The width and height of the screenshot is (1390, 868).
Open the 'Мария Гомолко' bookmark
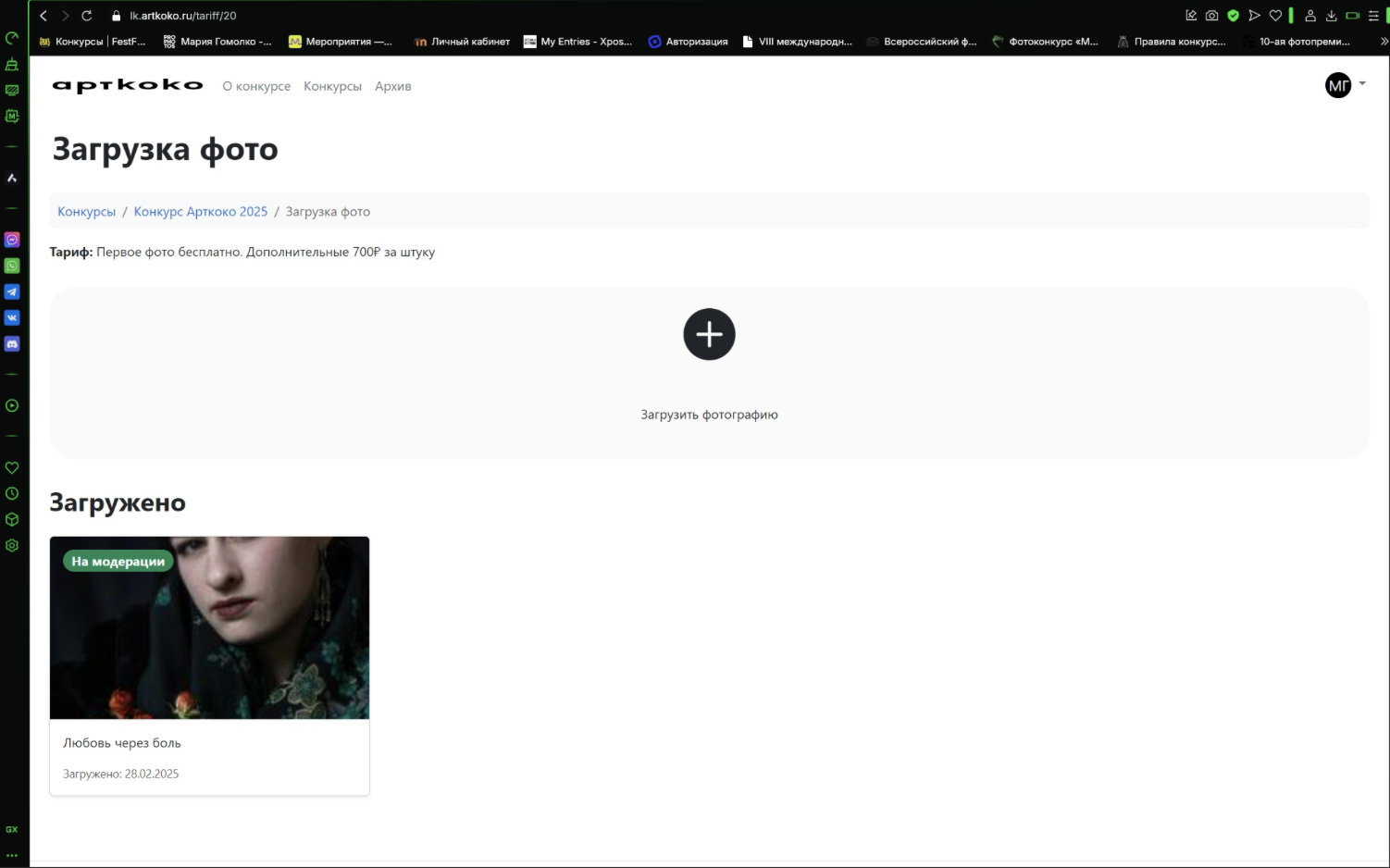(217, 42)
